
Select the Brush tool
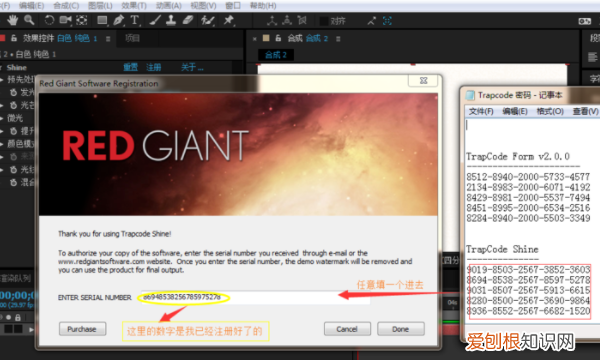pyautogui.click(x=155, y=20)
